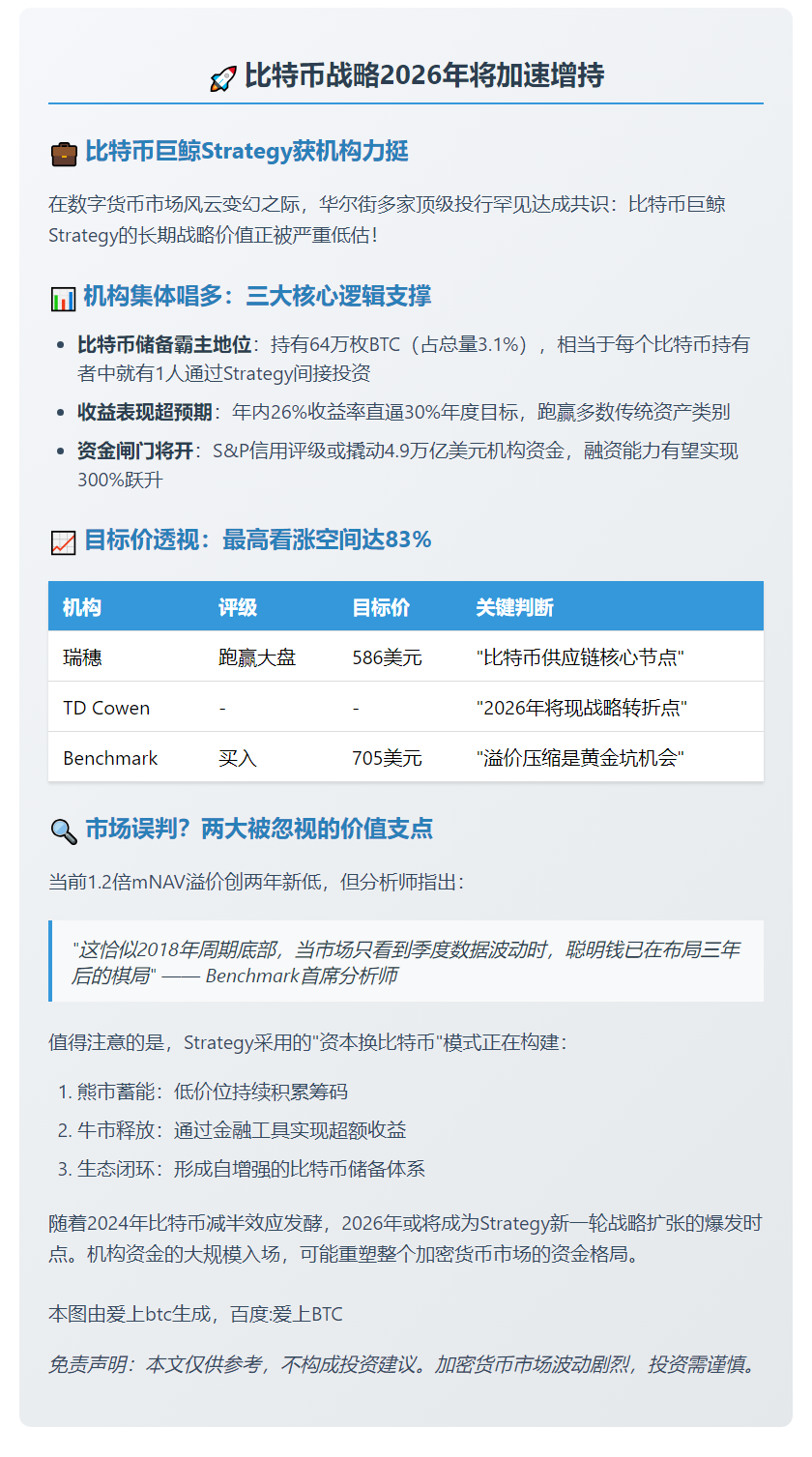
Task: Click the bar chart icon beside 机构集体唱多
Action: pyautogui.click(x=63, y=298)
